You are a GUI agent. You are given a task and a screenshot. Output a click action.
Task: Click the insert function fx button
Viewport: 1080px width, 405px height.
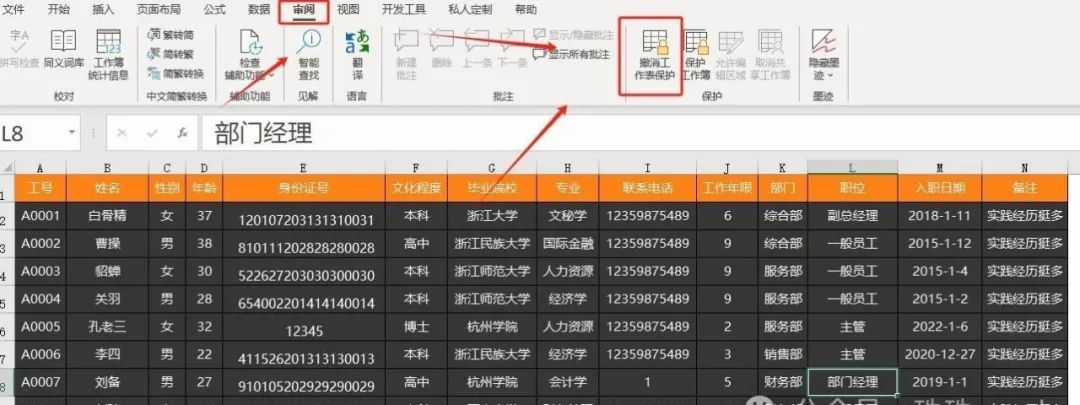183,133
